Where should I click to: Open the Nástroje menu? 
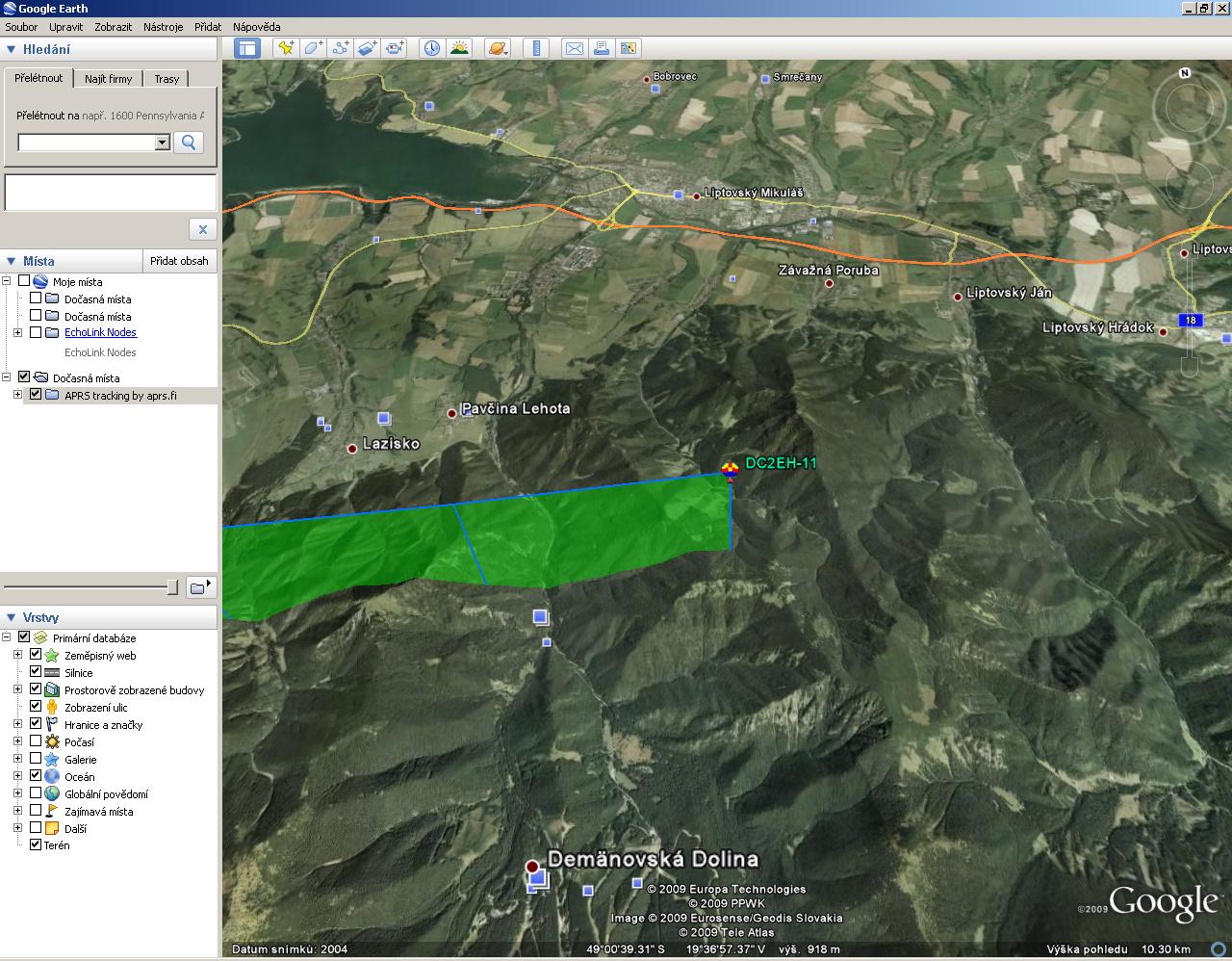pyautogui.click(x=163, y=27)
